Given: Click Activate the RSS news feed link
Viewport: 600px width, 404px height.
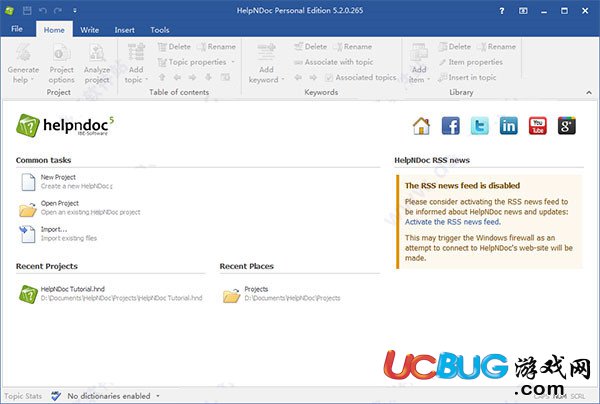Looking at the screenshot, I should tap(453, 222).
